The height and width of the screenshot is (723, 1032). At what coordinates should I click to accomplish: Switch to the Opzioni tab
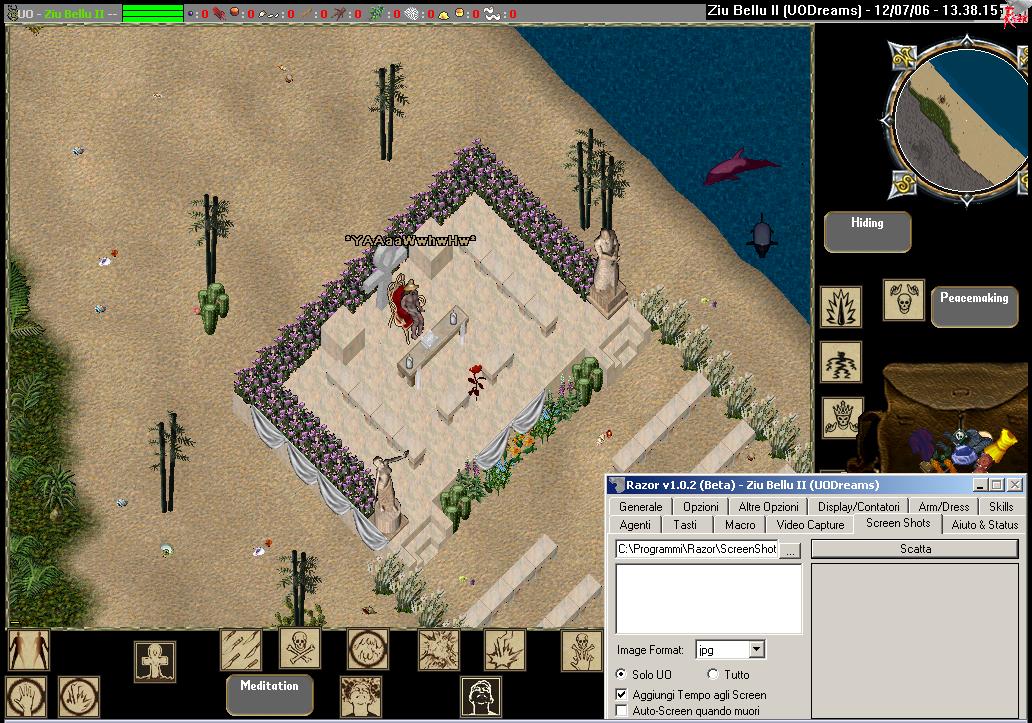coord(700,507)
